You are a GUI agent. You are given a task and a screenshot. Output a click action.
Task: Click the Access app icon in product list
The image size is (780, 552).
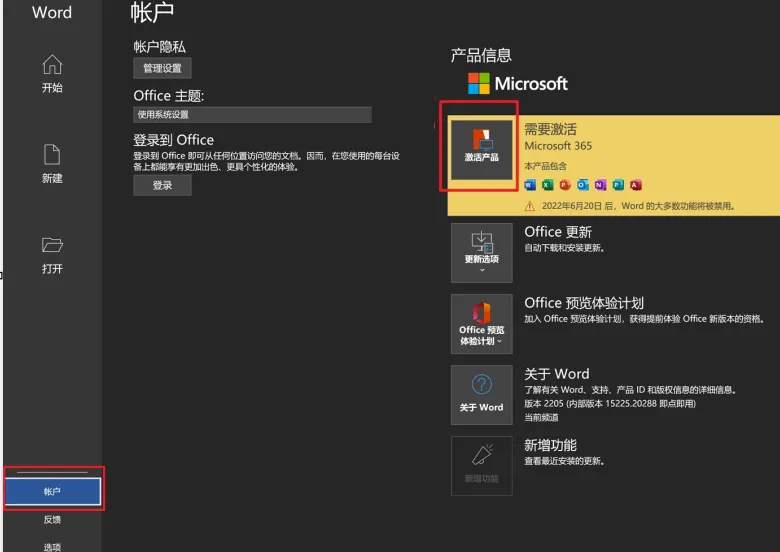[636, 185]
